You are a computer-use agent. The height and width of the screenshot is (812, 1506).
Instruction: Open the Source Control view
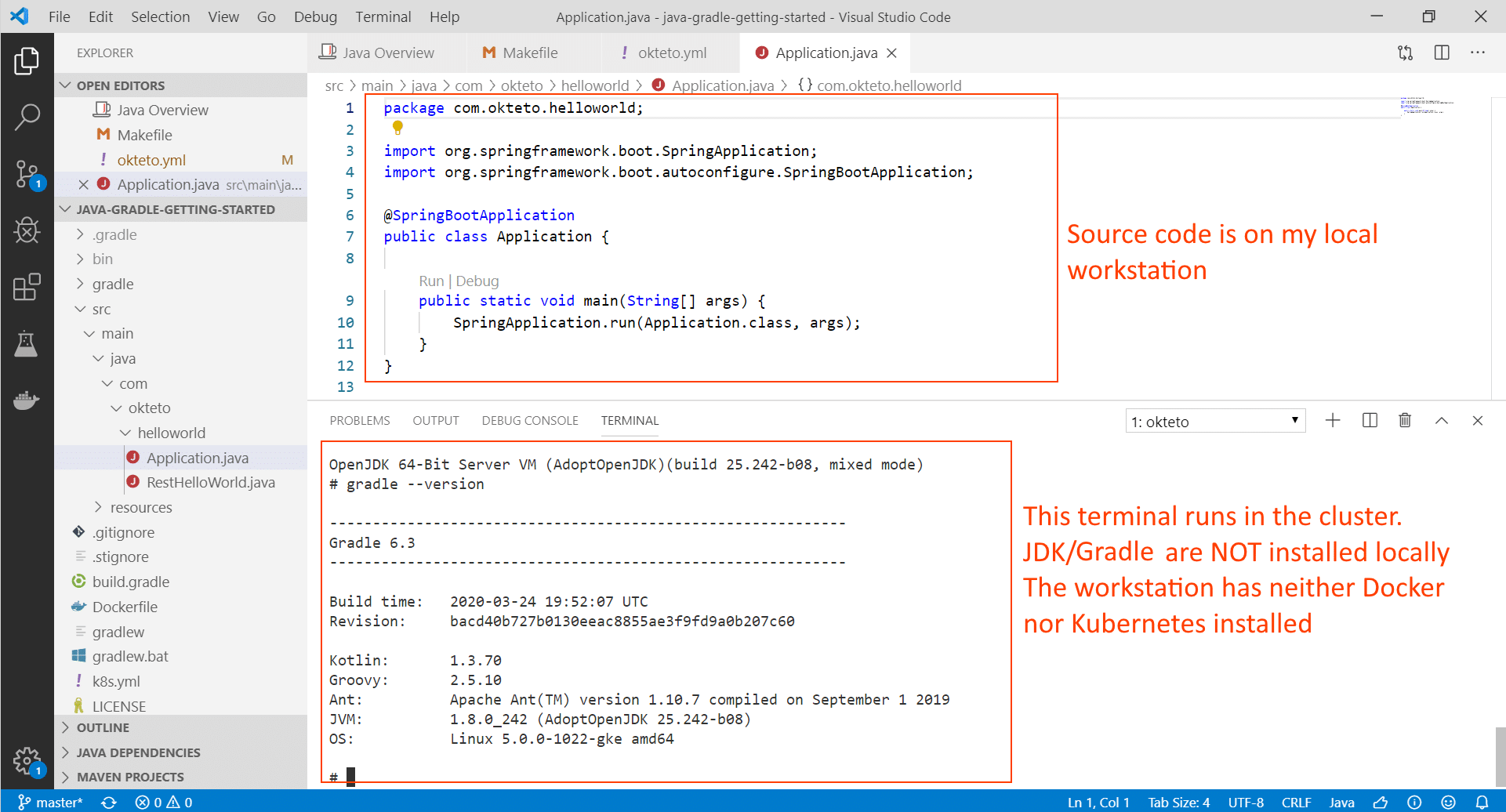[27, 174]
